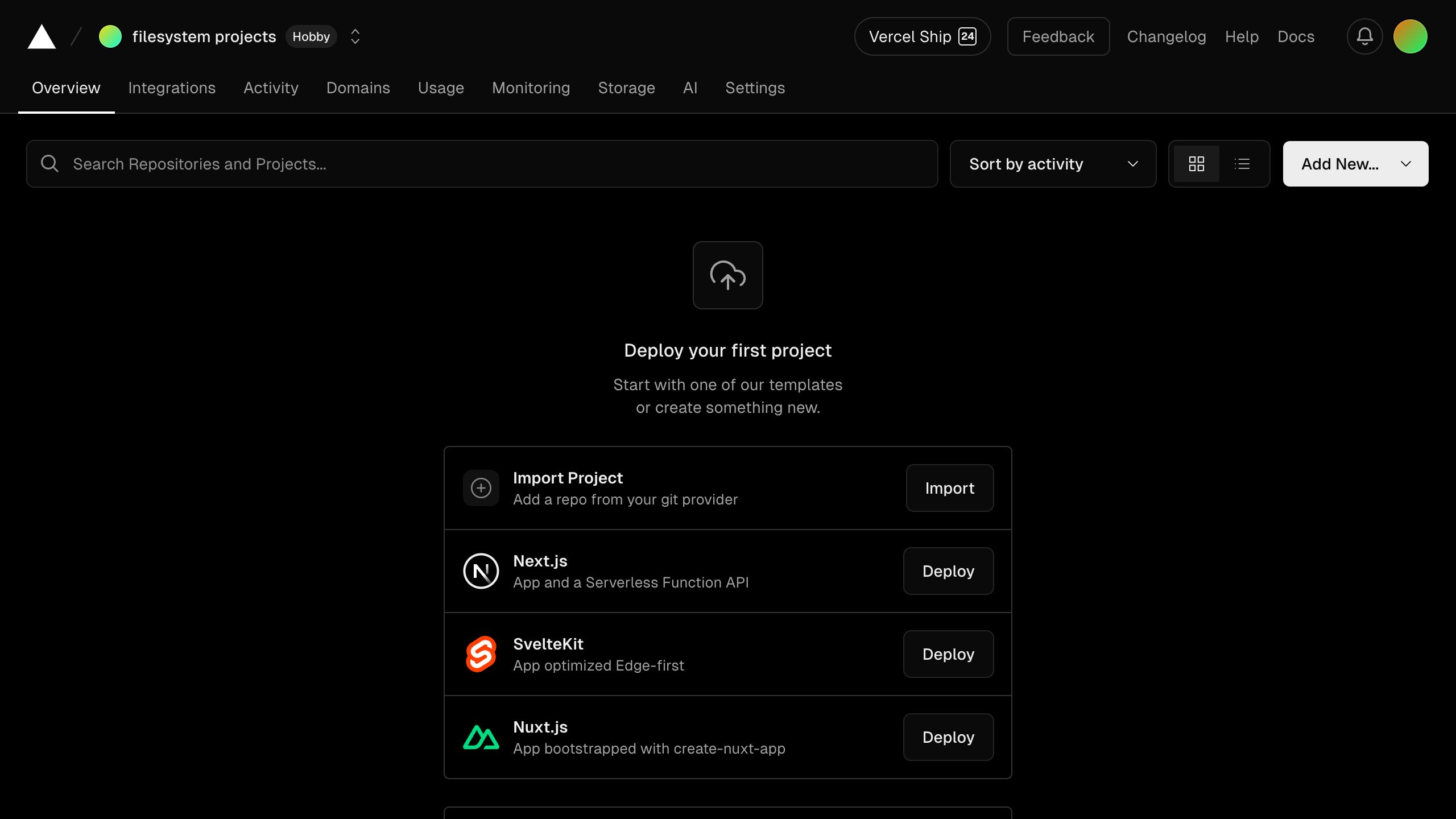1456x819 pixels.
Task: Open the Settings tab
Action: (x=755, y=88)
